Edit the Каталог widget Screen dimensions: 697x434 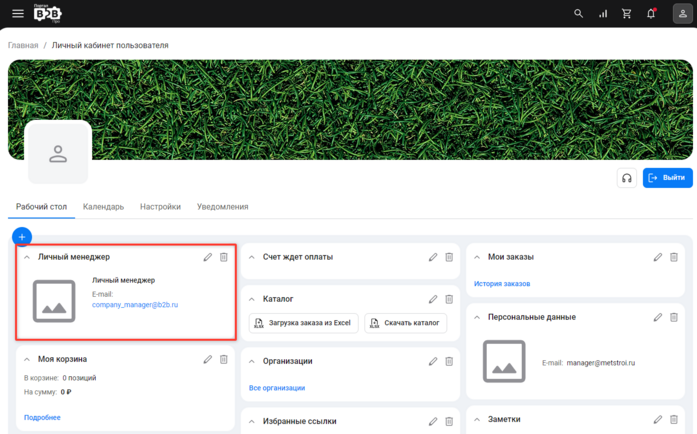coord(433,299)
